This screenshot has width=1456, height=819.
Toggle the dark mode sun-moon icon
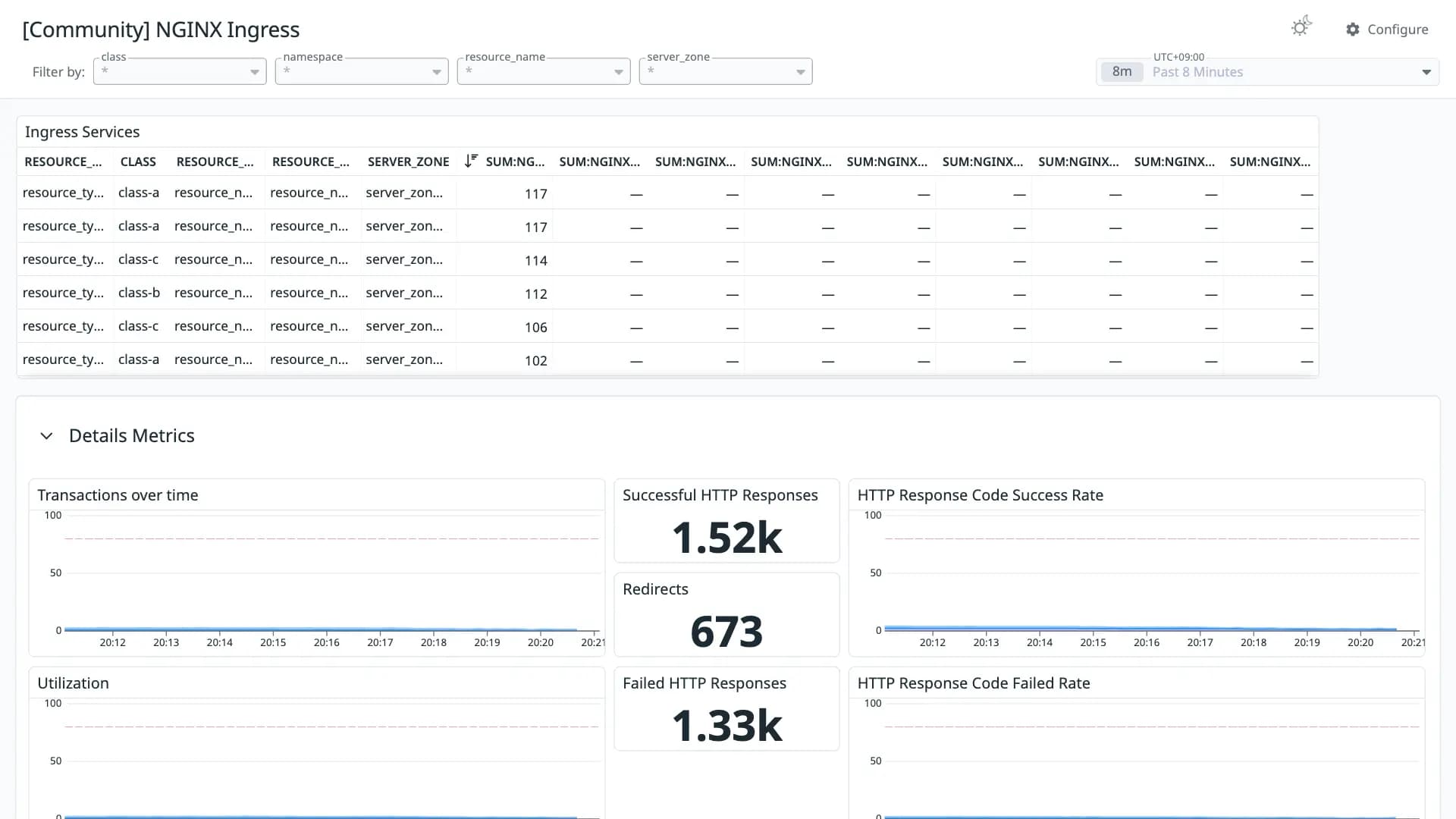coord(1301,27)
